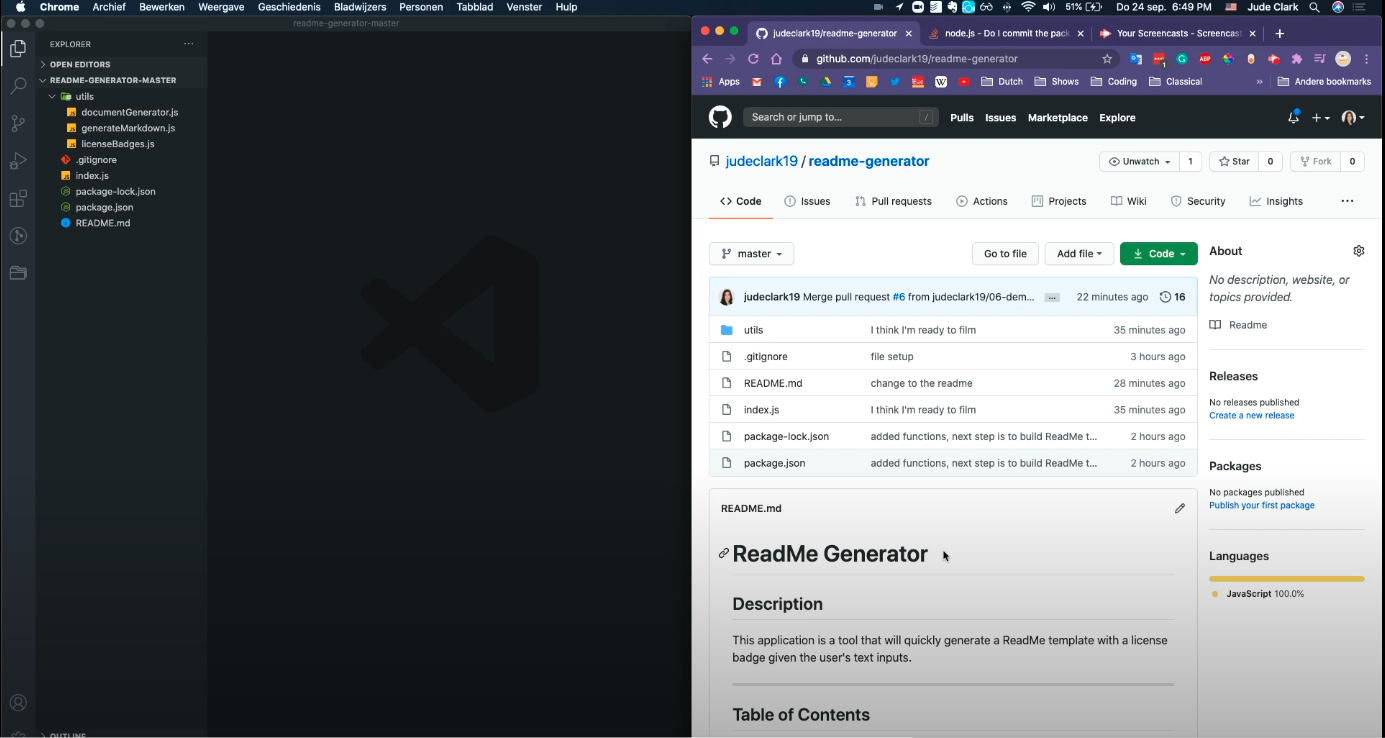Open a new Chrome tab
The height and width of the screenshot is (738, 1385).
point(1279,33)
